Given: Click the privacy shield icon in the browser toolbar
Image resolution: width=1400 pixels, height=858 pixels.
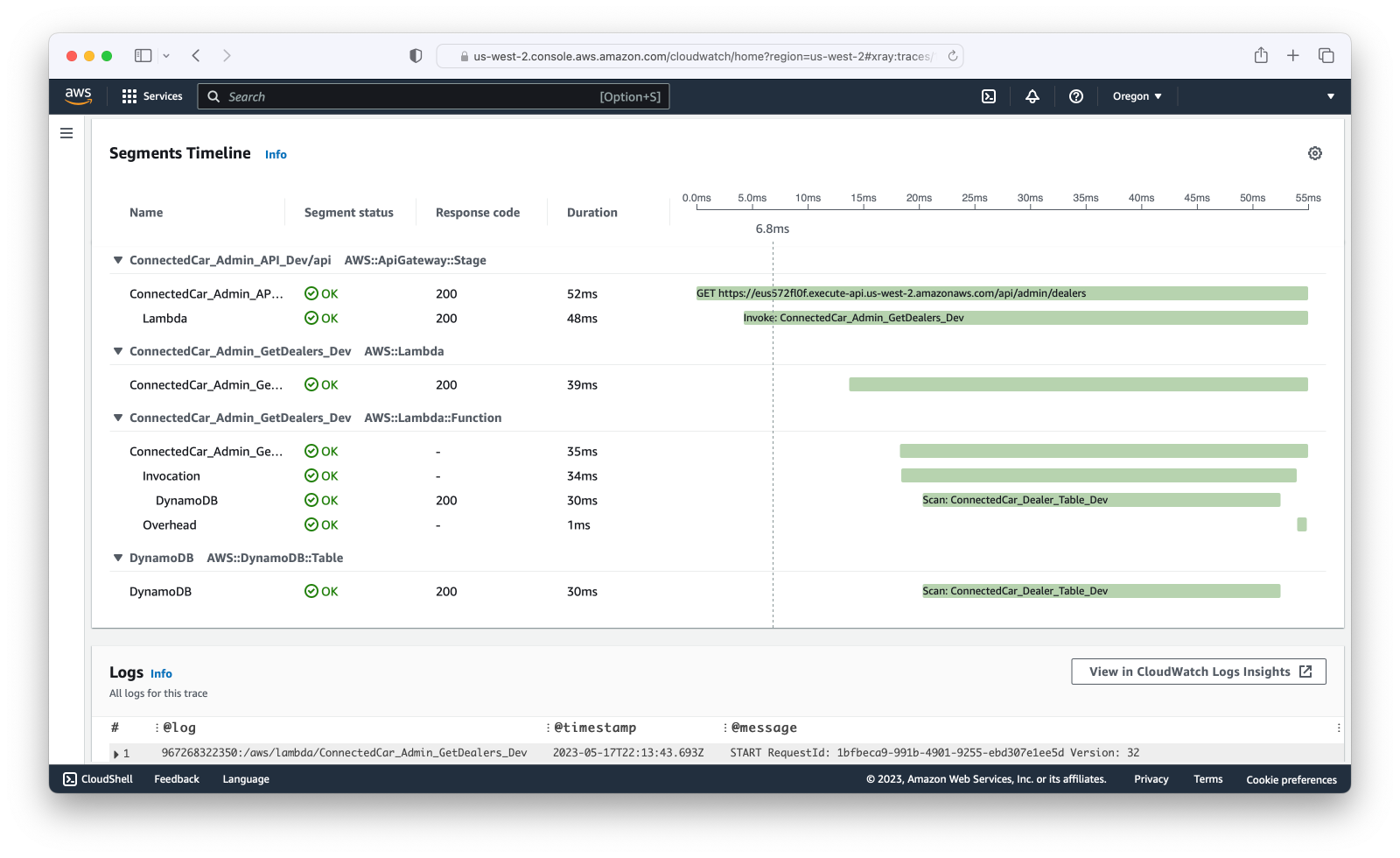Looking at the screenshot, I should point(416,55).
